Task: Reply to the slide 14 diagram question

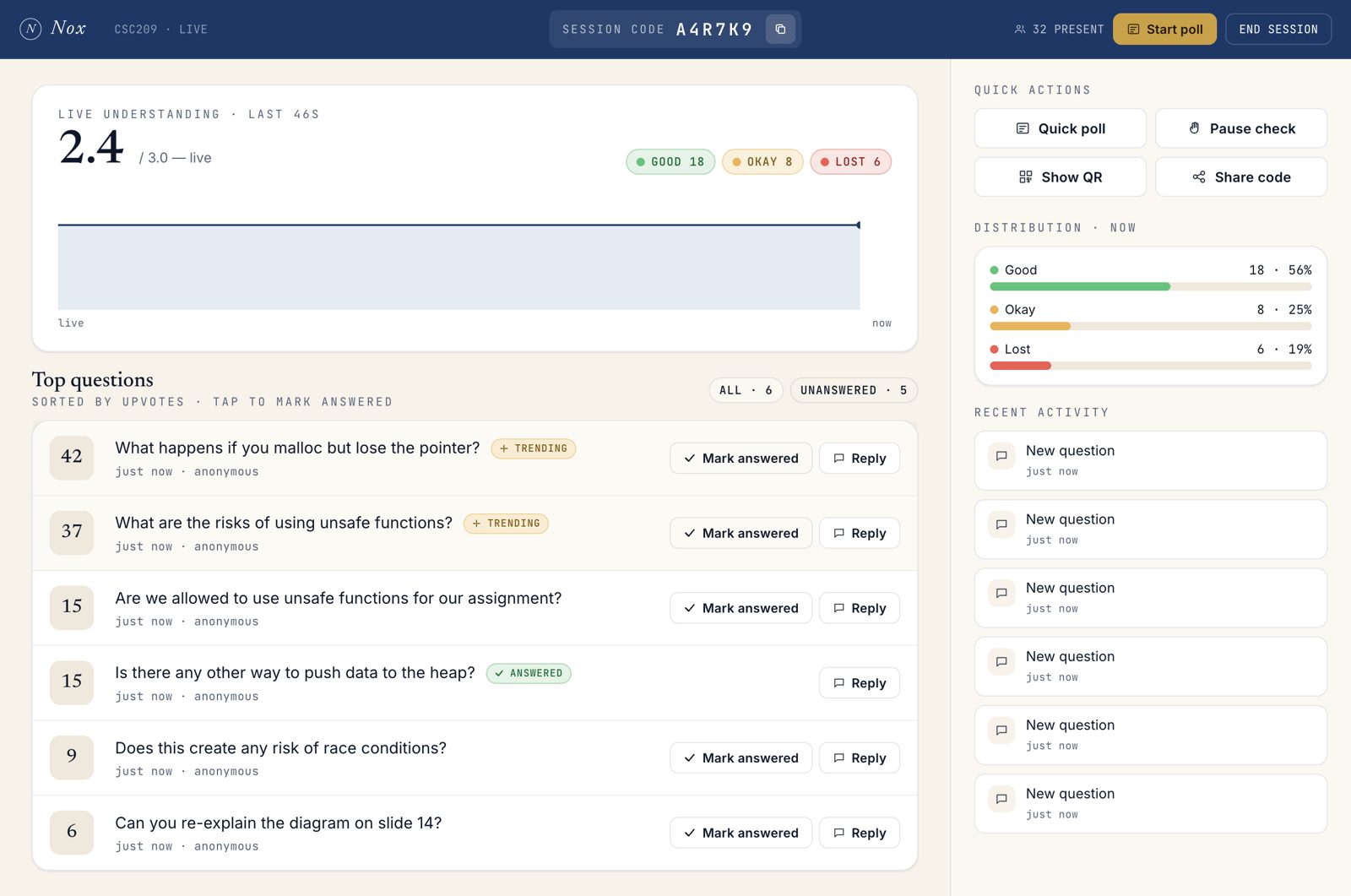Action: tap(859, 833)
